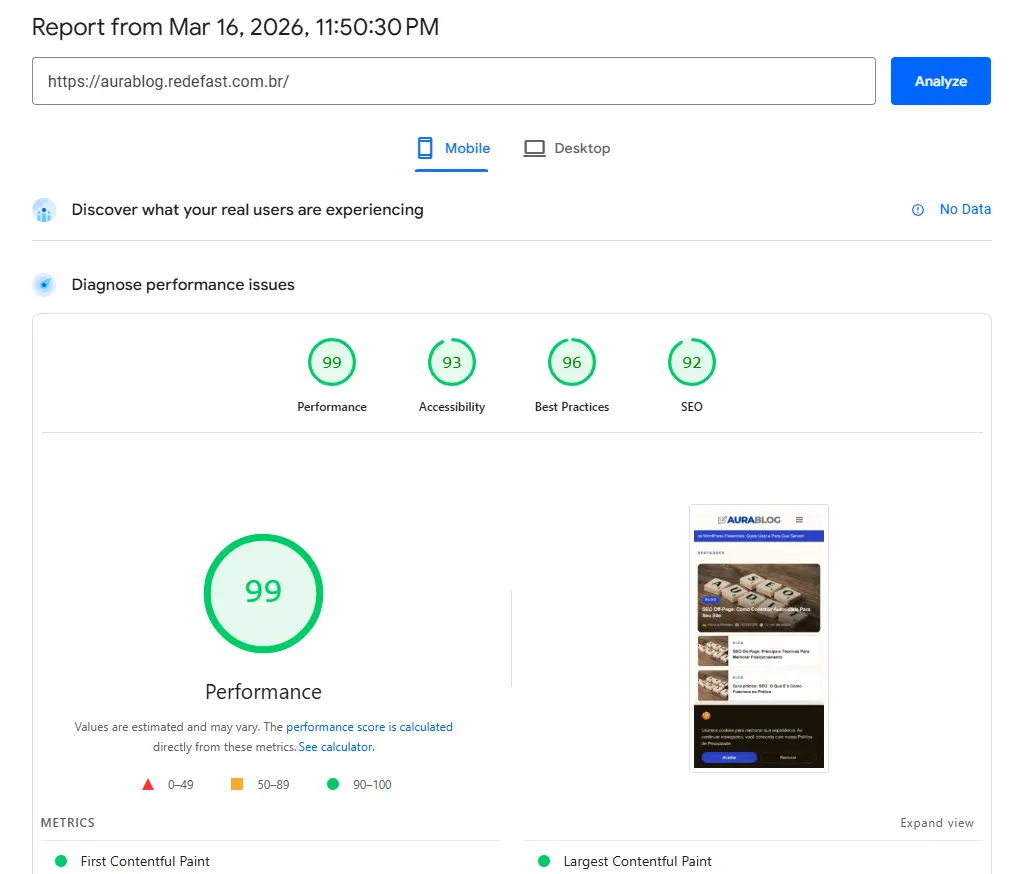Viewport: 1023px width, 874px height.
Task: Toggle Expand view for metrics
Action: tap(936, 823)
